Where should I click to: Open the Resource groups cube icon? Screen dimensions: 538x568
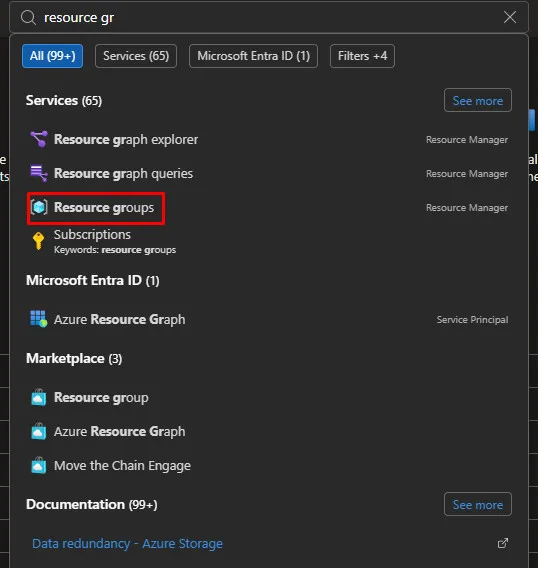pos(39,207)
